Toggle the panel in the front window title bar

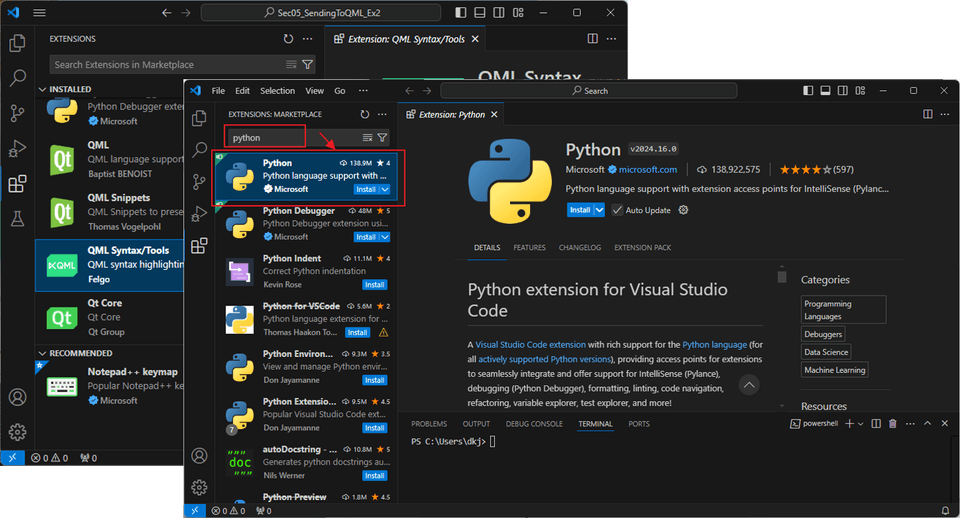(825, 91)
